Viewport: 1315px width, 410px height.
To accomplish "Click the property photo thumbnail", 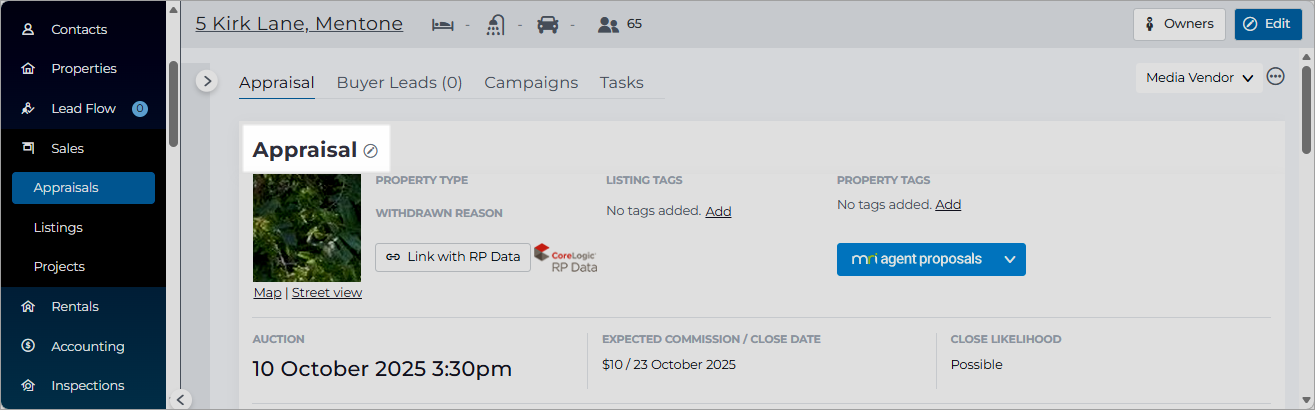I will pos(307,228).
